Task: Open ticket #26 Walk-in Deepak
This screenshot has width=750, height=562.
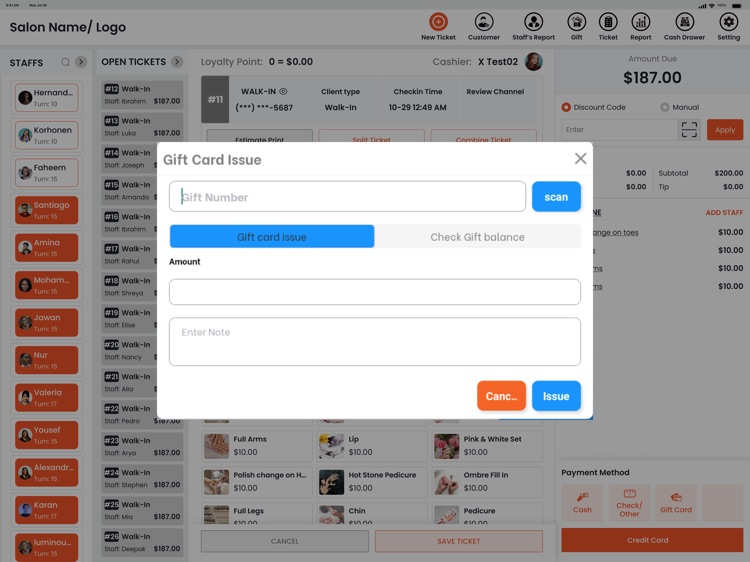Action: 142,542
